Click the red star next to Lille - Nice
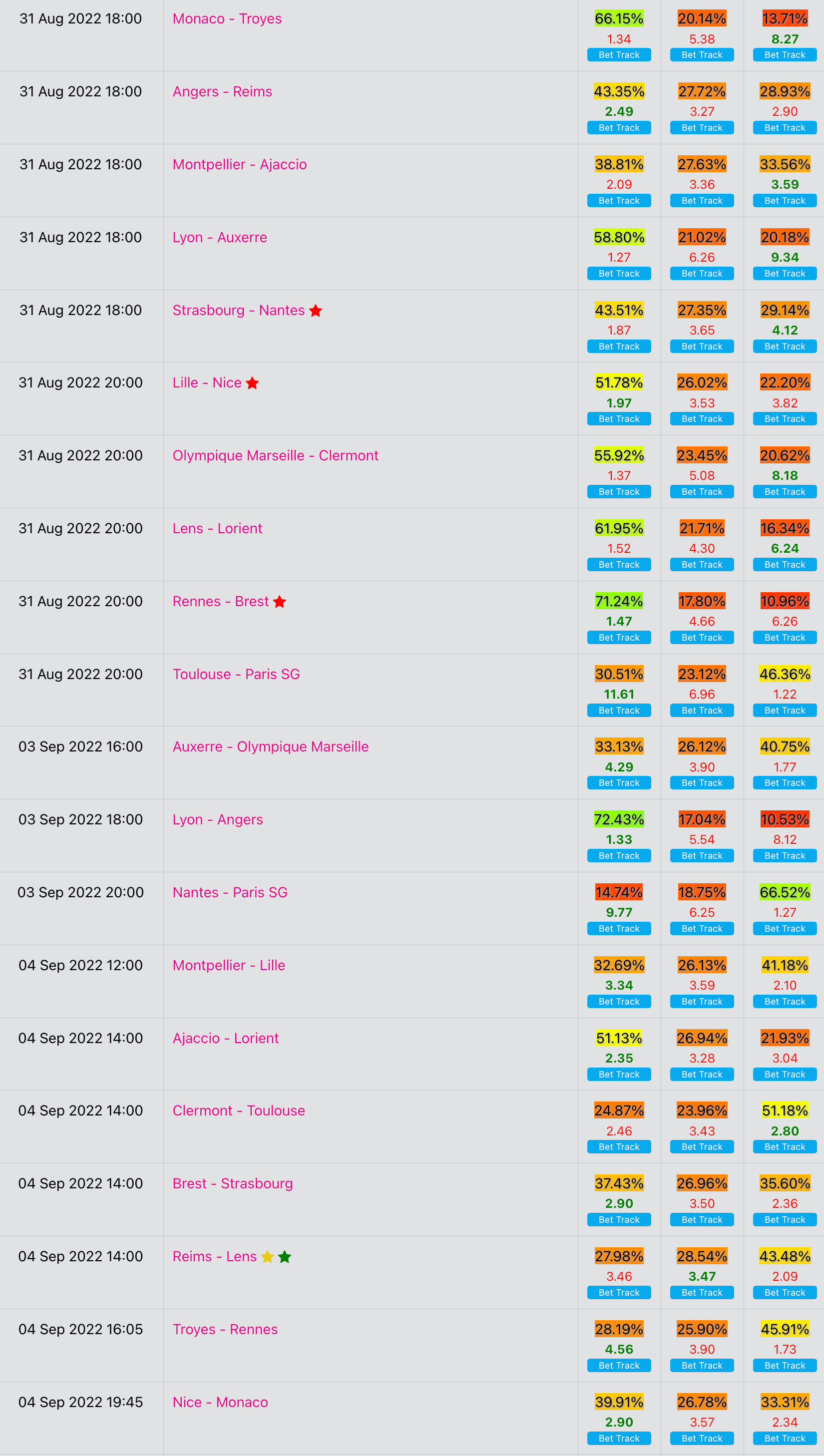The image size is (824, 1456). pos(252,383)
